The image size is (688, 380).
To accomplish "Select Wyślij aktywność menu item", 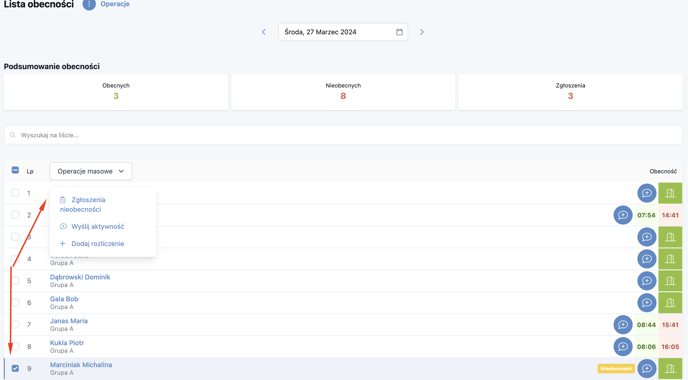I will (x=92, y=226).
